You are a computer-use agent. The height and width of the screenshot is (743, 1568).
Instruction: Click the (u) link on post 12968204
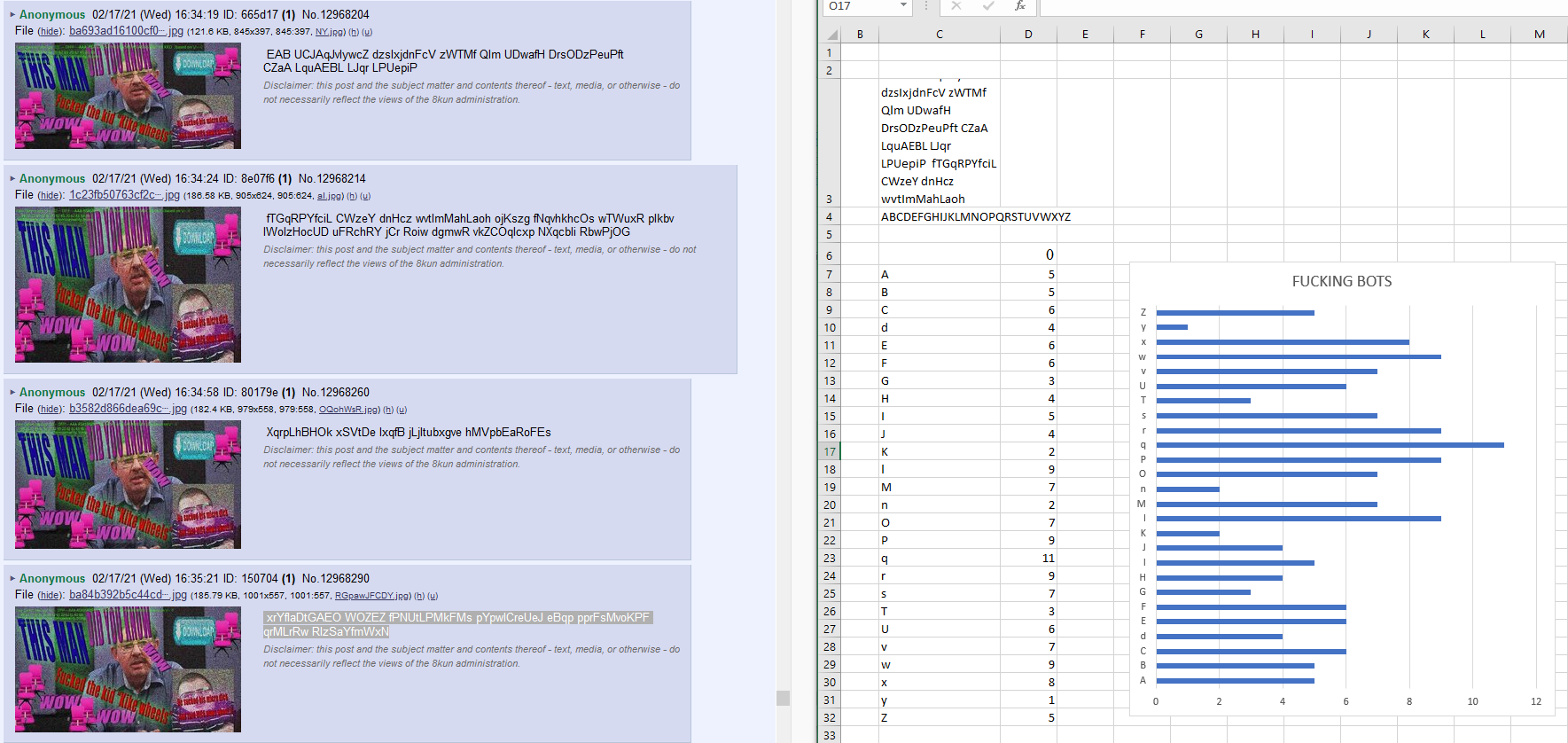click(367, 32)
